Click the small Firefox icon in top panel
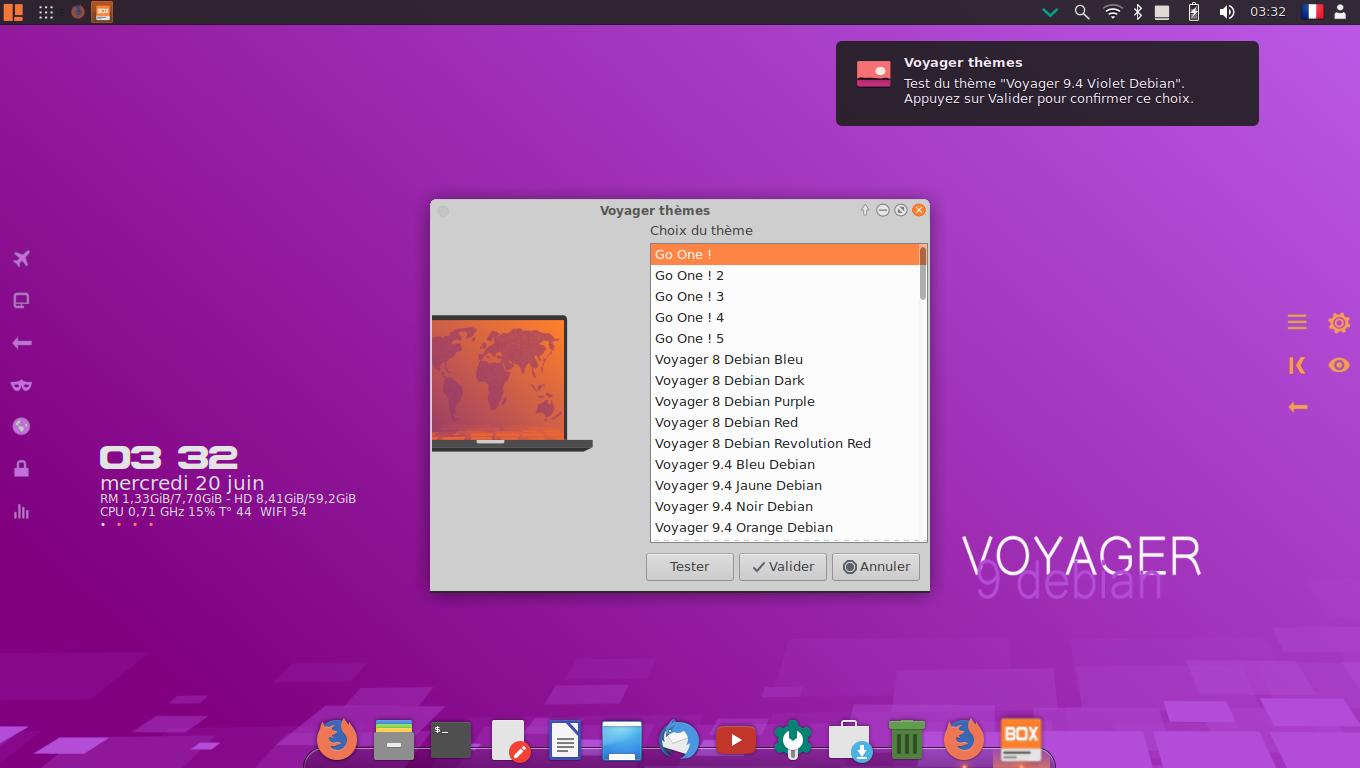 [78, 12]
